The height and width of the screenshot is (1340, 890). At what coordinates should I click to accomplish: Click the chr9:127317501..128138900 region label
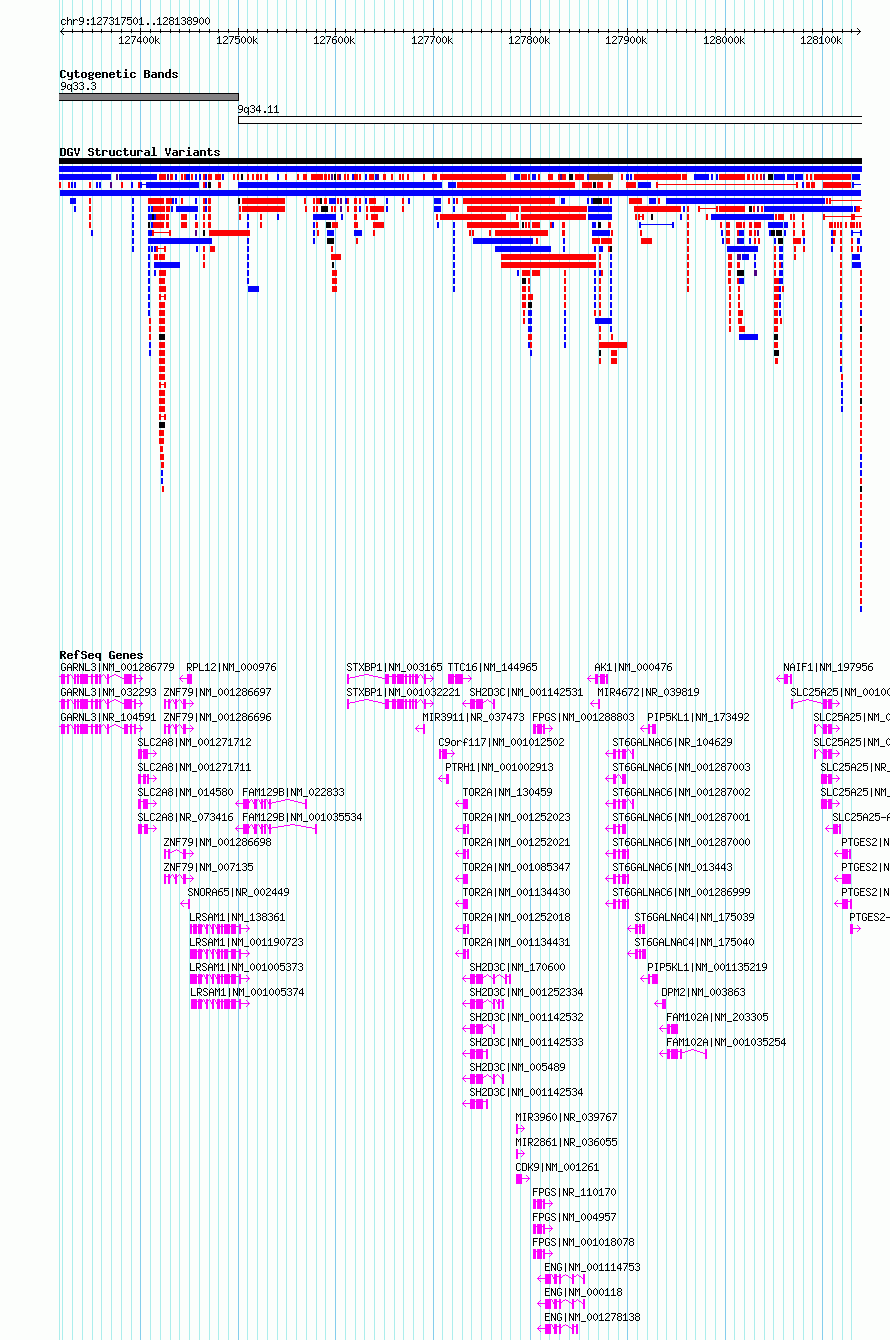point(135,20)
